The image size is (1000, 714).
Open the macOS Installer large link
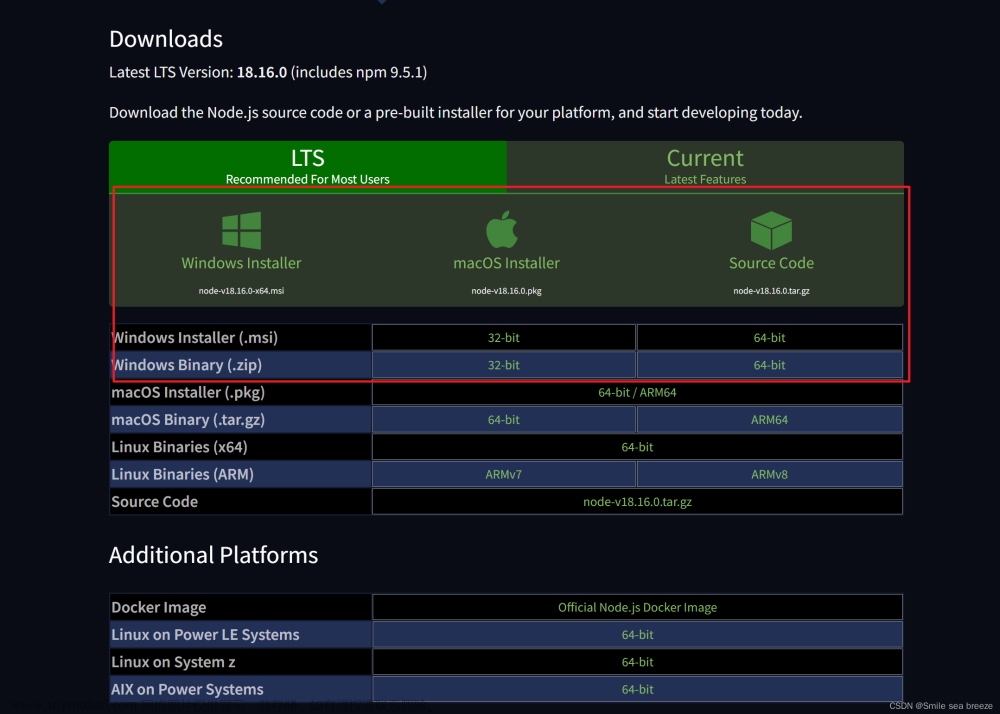[x=506, y=263]
